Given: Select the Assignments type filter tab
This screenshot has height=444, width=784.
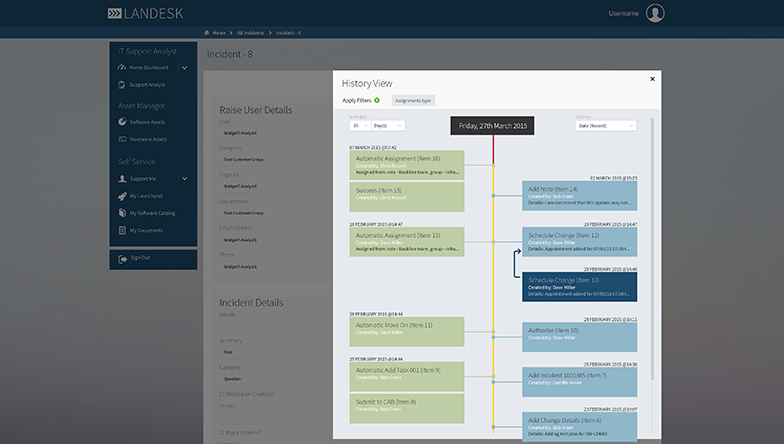Looking at the screenshot, I should 413,100.
